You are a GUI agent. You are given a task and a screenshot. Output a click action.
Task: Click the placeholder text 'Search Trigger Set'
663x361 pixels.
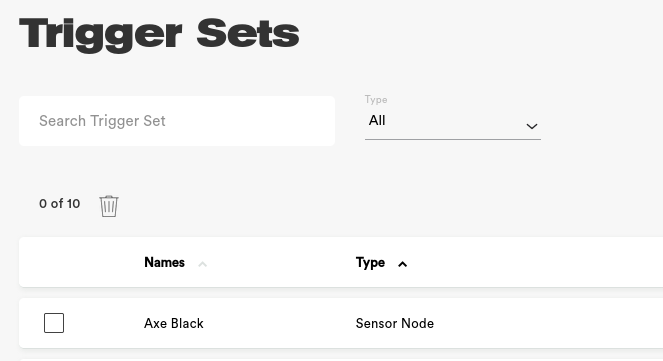pos(102,121)
